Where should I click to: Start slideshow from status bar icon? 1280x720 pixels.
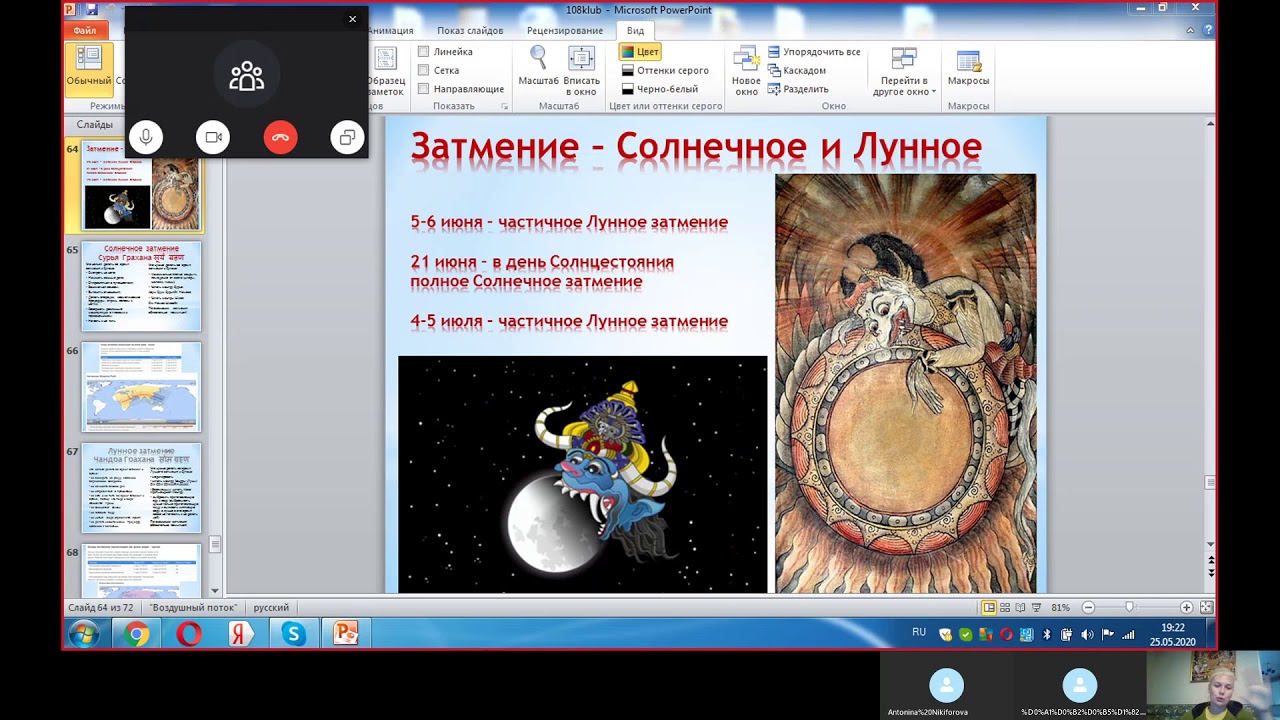coord(1035,607)
